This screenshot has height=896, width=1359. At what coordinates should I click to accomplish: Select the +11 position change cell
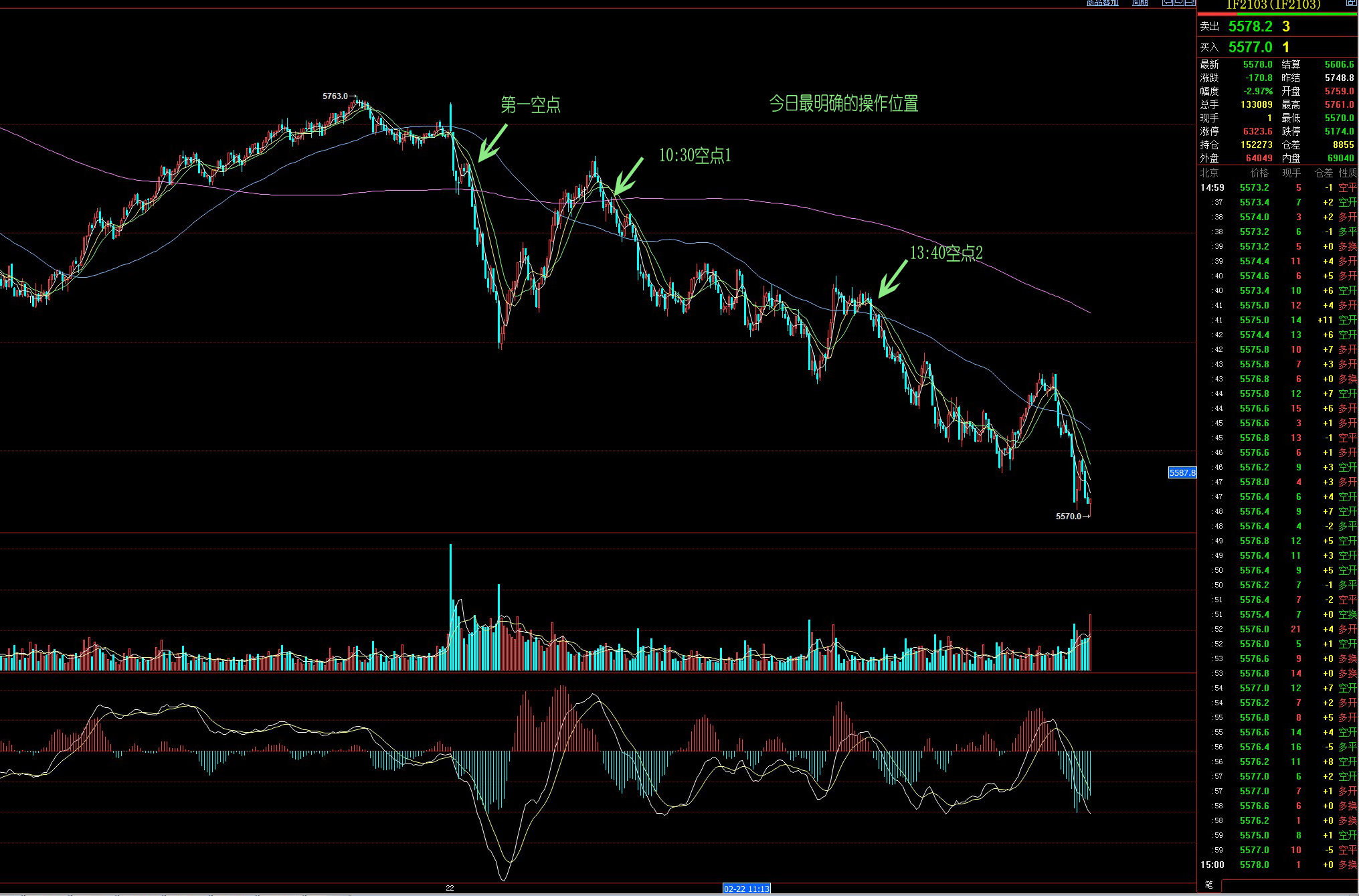pos(1326,320)
